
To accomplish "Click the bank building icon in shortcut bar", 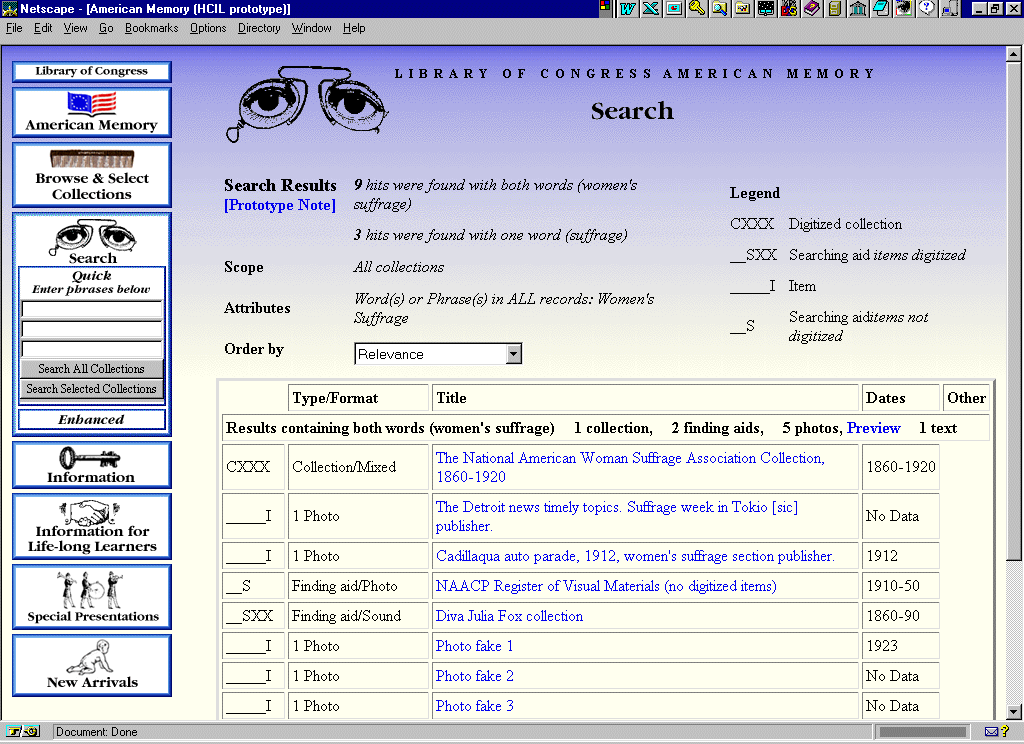I will [x=857, y=9].
